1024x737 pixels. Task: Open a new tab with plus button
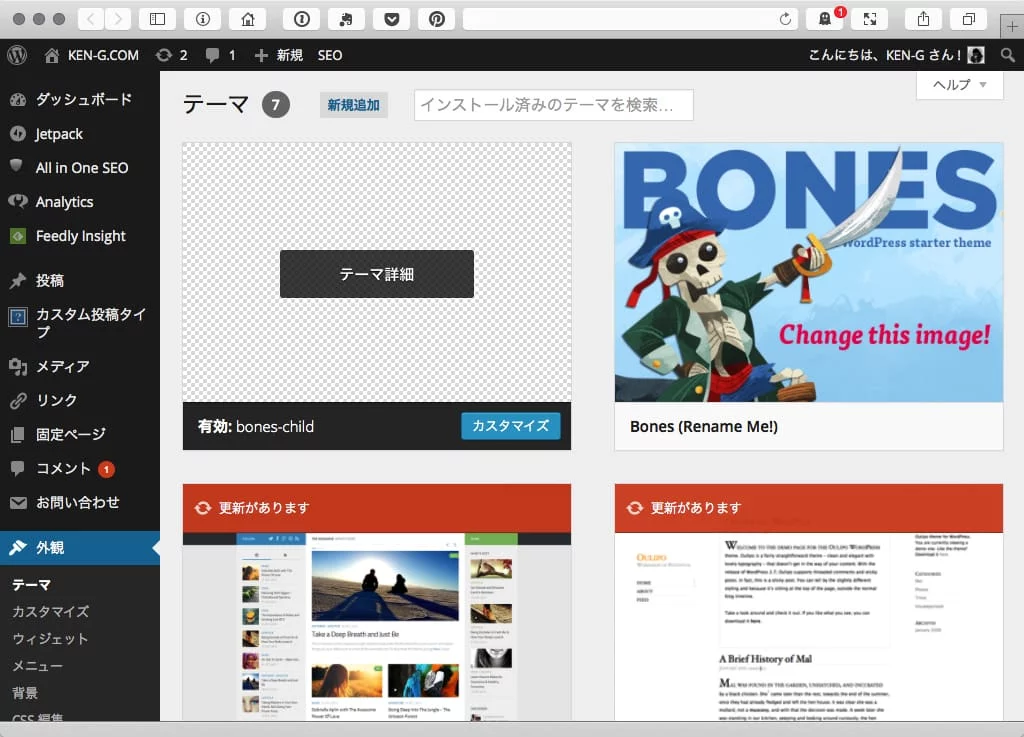(1012, 27)
